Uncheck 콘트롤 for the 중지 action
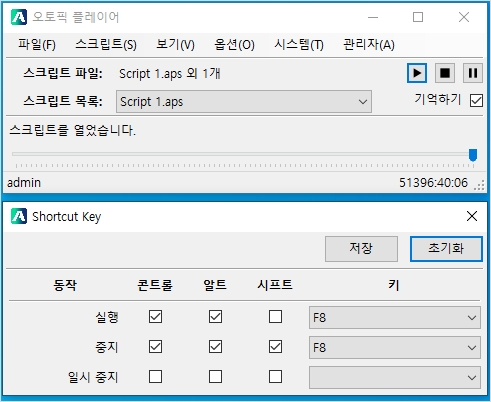This screenshot has height=402, width=491. (x=155, y=347)
